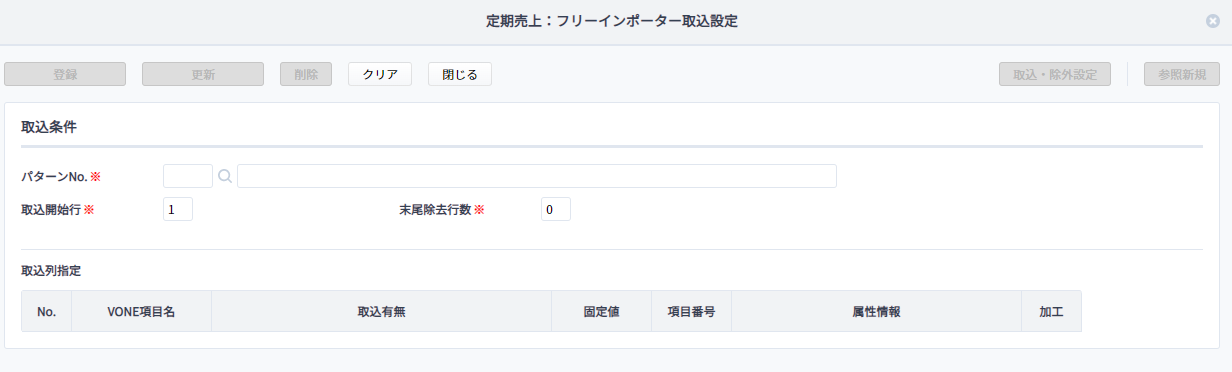Click the 登録 button

(x=65, y=74)
